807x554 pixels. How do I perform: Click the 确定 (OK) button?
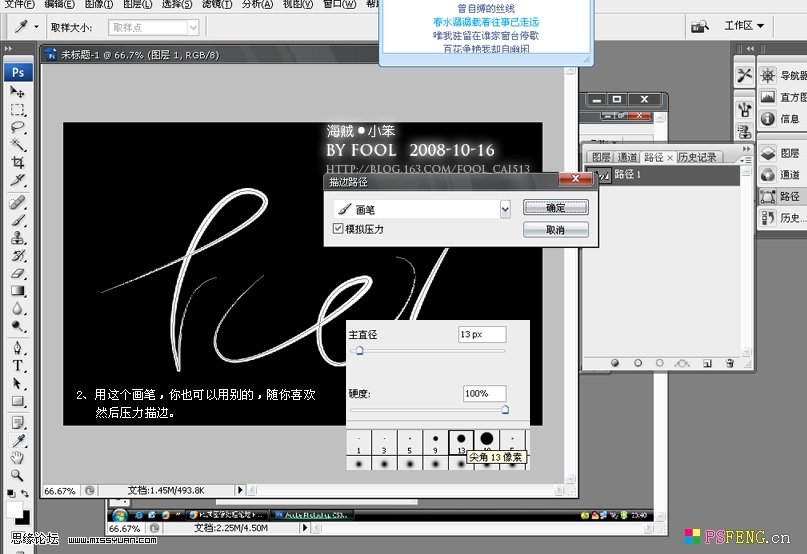click(x=555, y=207)
